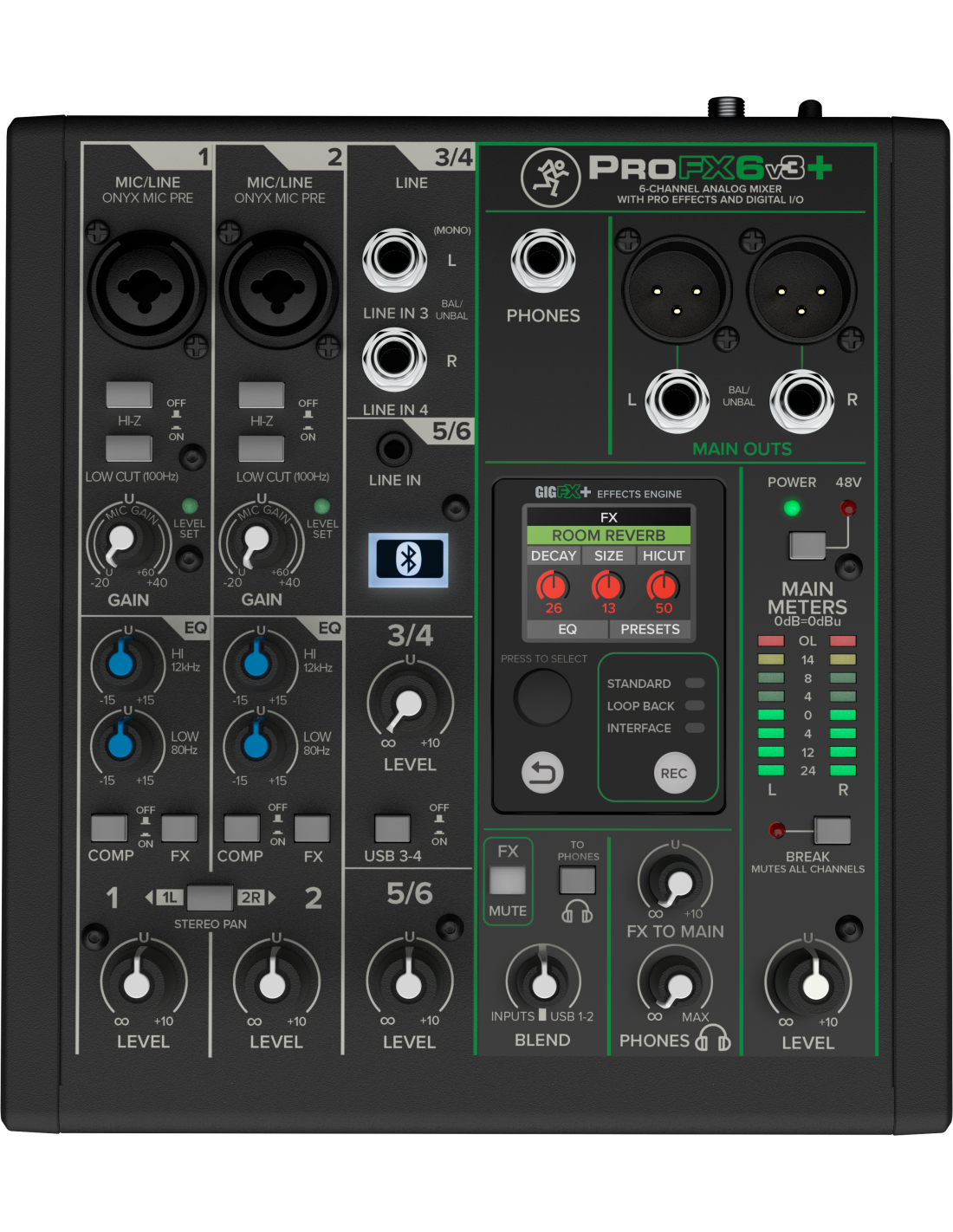The image size is (953, 1232).
Task: Toggle the USB 3-4 switch
Action: pos(392,828)
